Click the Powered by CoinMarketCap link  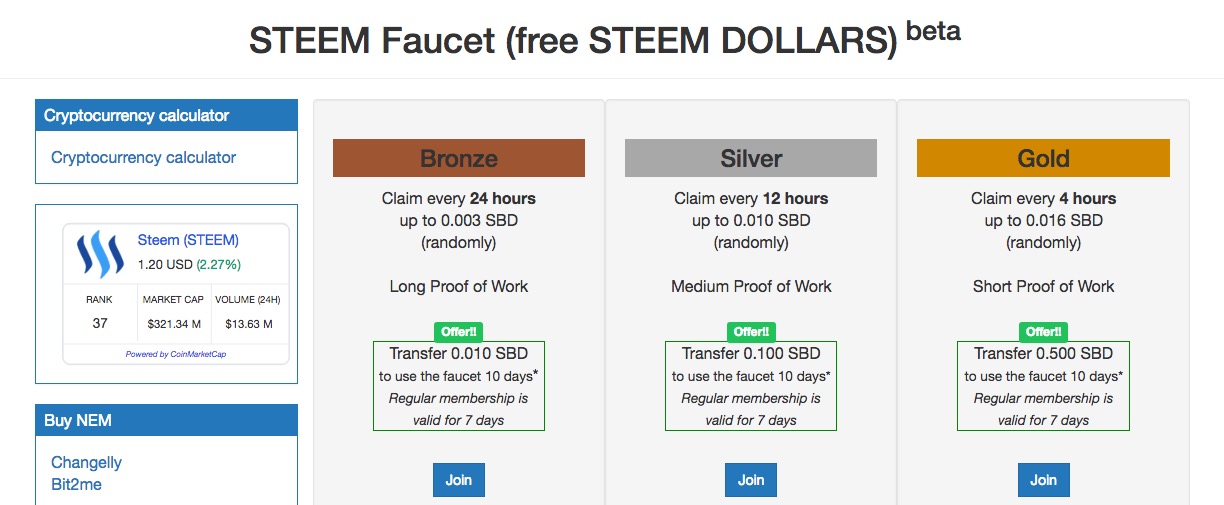(x=176, y=354)
